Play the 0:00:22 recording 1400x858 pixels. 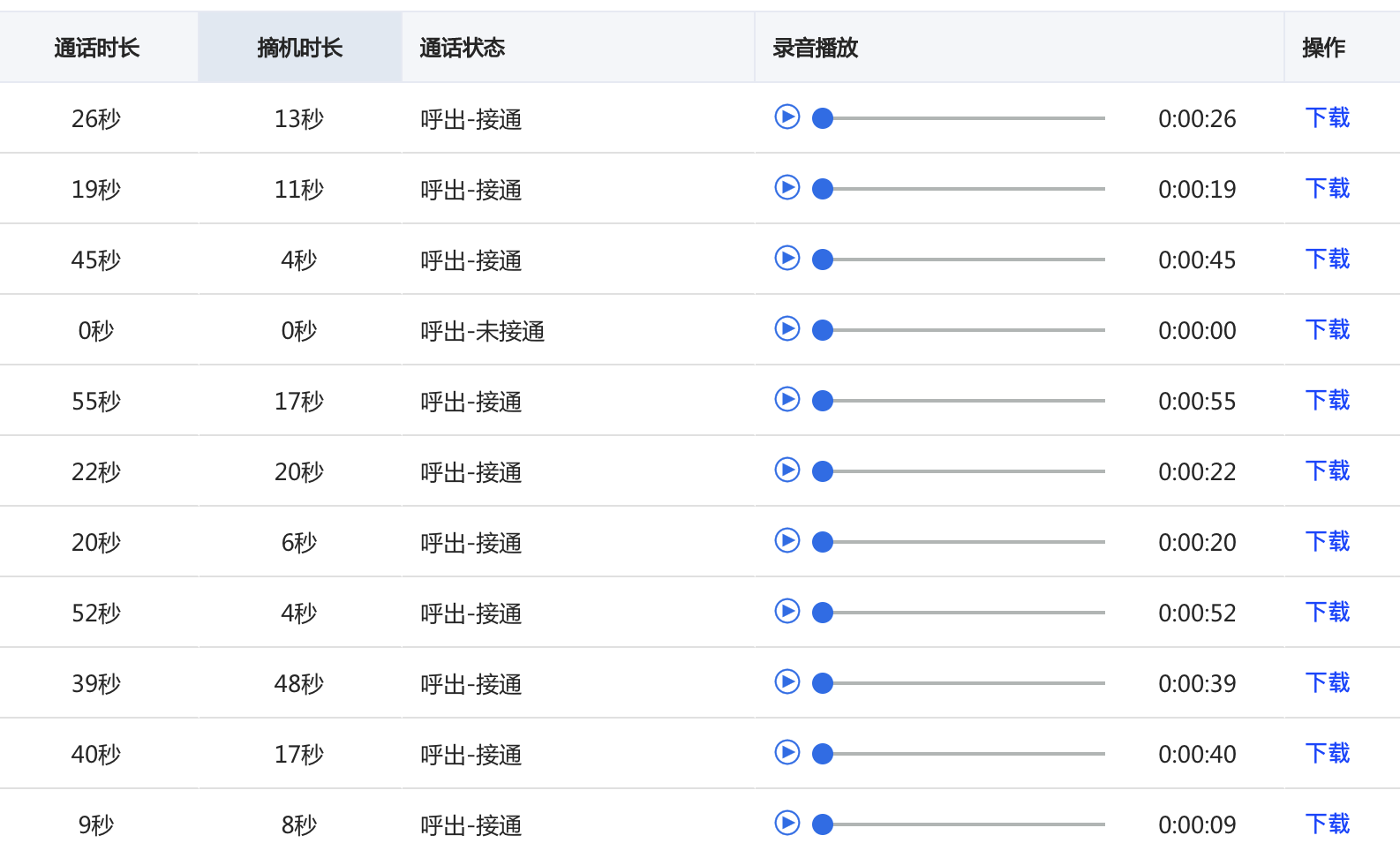tap(787, 470)
